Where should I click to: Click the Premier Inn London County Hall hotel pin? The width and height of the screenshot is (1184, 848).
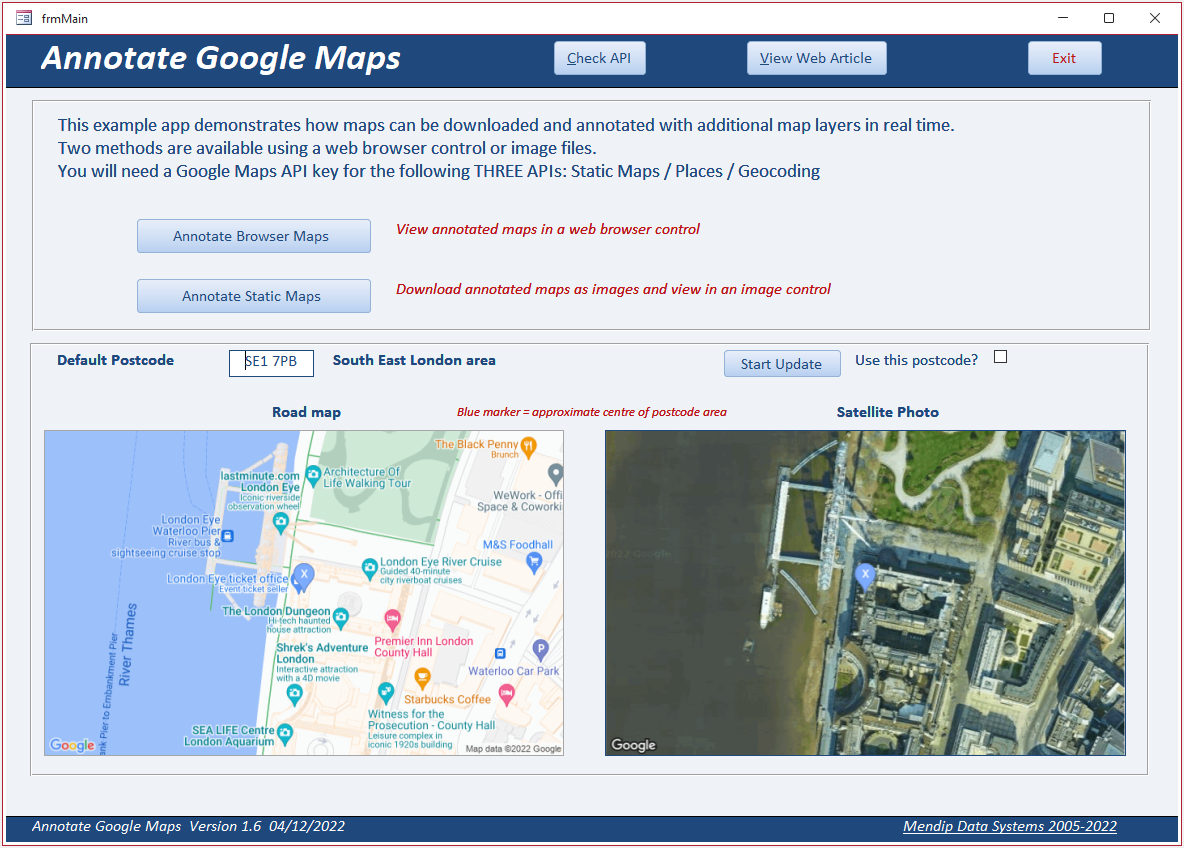(392, 620)
